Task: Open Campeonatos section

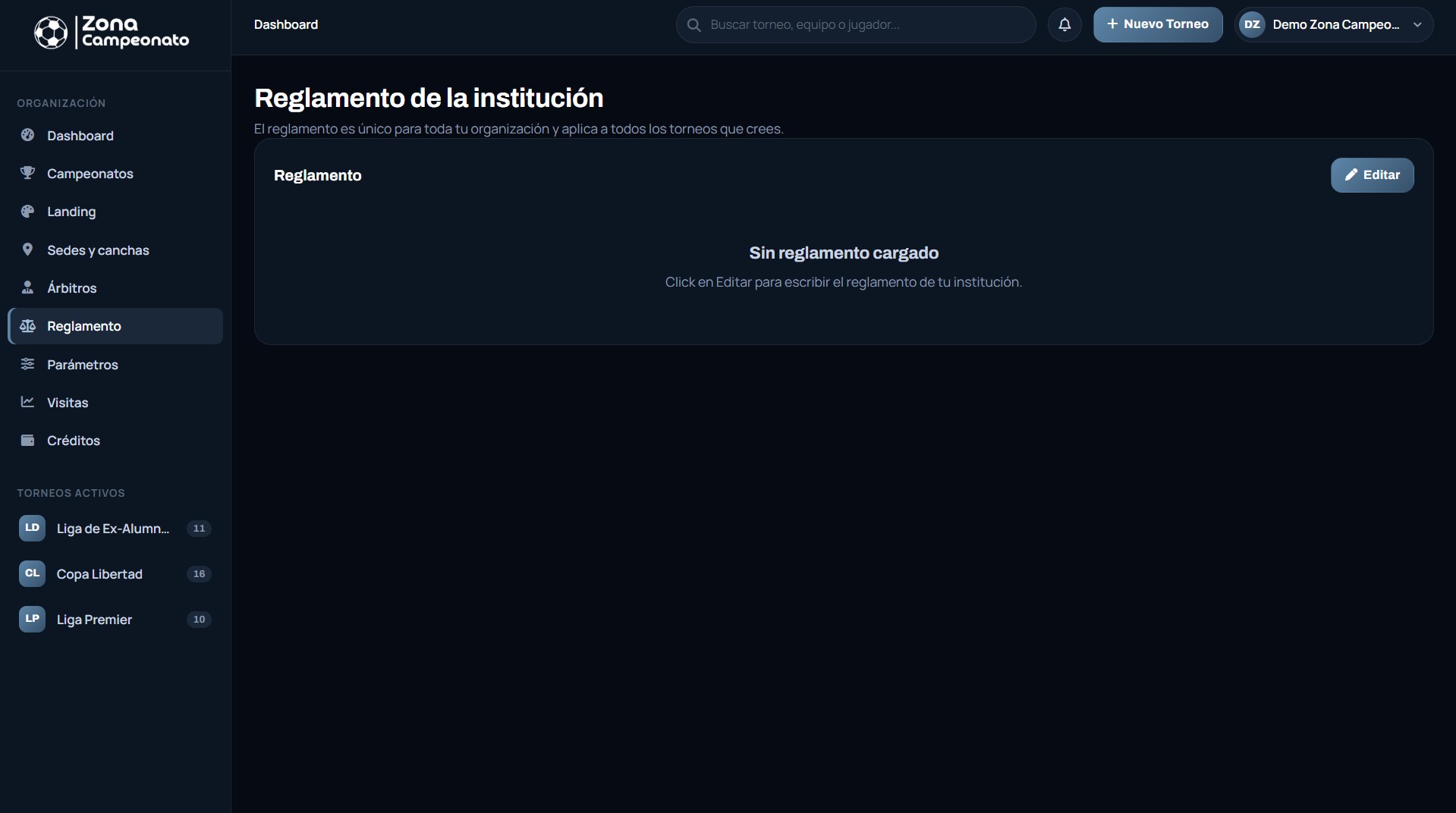Action: coord(115,173)
